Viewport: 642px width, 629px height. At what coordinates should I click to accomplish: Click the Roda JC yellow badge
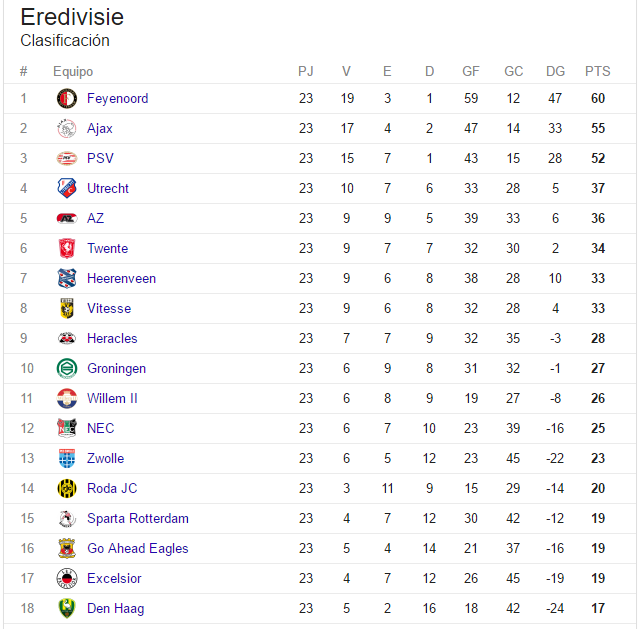tap(67, 488)
